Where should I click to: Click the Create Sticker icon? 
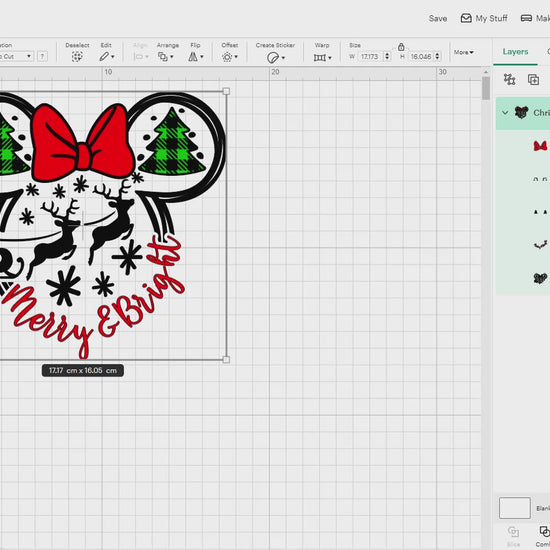tap(273, 58)
